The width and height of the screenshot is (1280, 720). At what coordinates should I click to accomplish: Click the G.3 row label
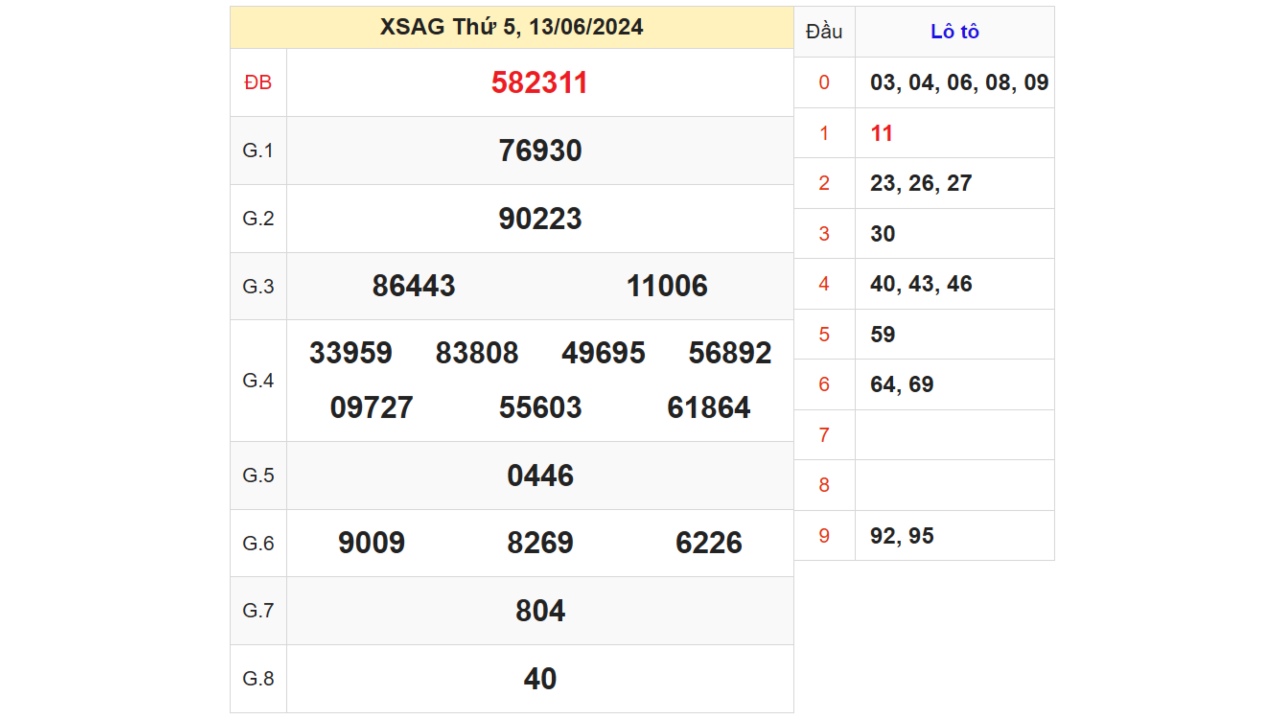tap(258, 286)
